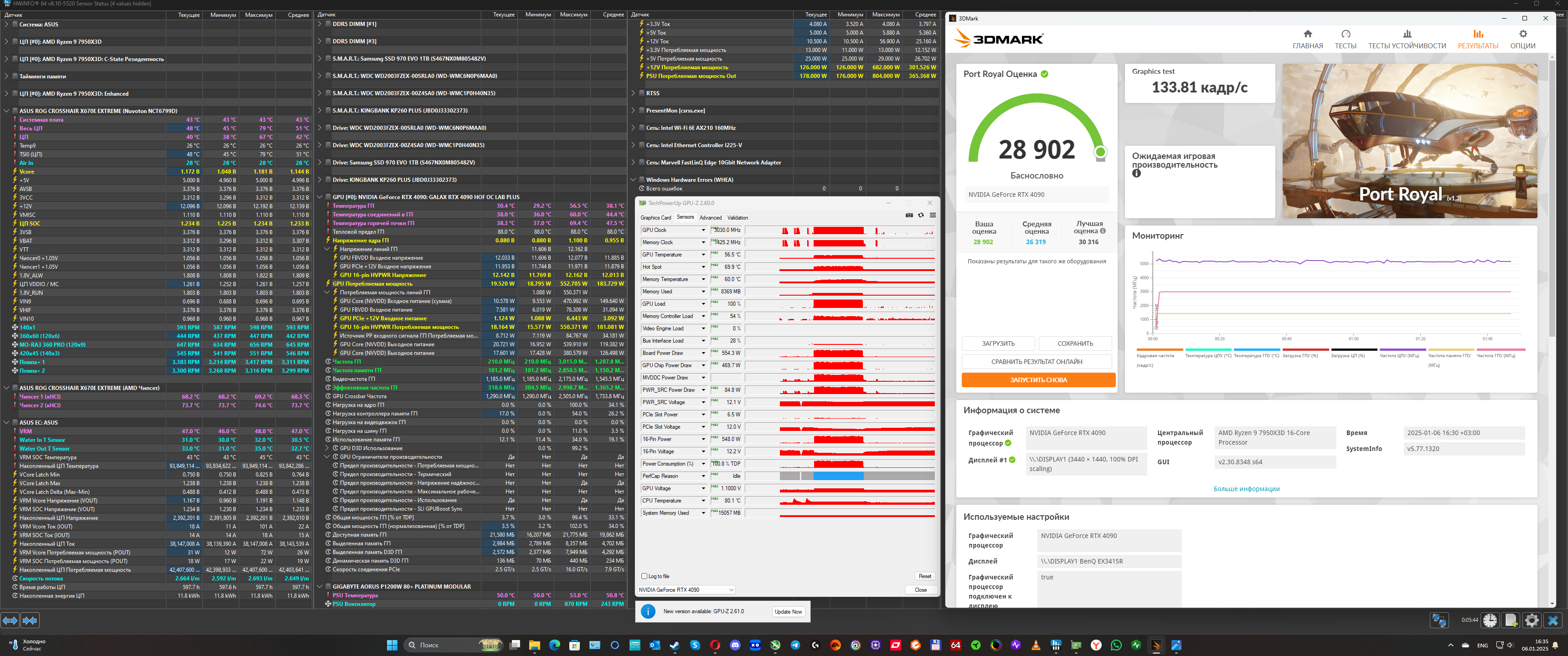Click Update Now for GPU-Z
The height and width of the screenshot is (656, 1568).
[788, 611]
